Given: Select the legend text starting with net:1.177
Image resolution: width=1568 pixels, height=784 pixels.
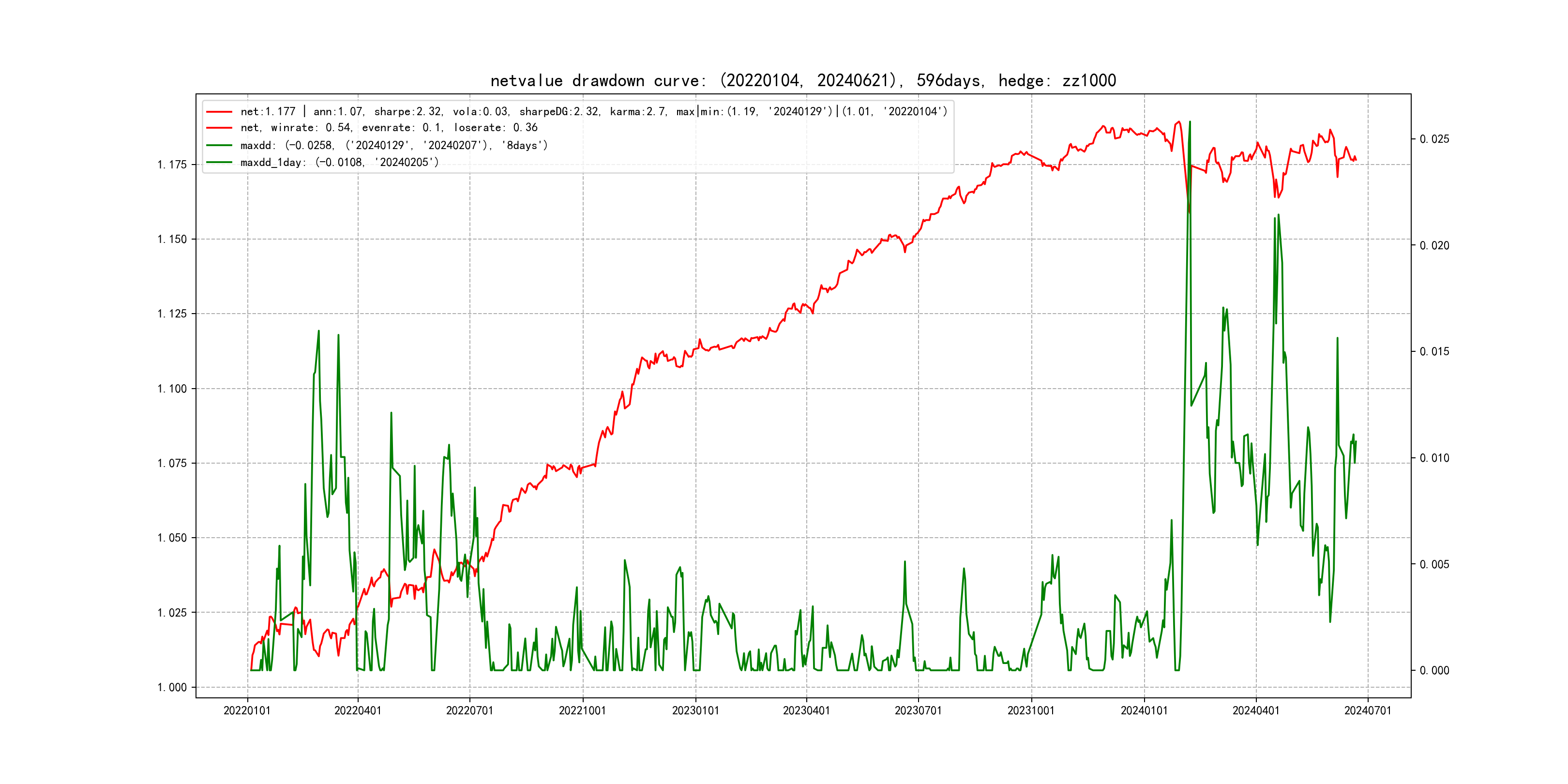Looking at the screenshot, I should click(x=593, y=112).
